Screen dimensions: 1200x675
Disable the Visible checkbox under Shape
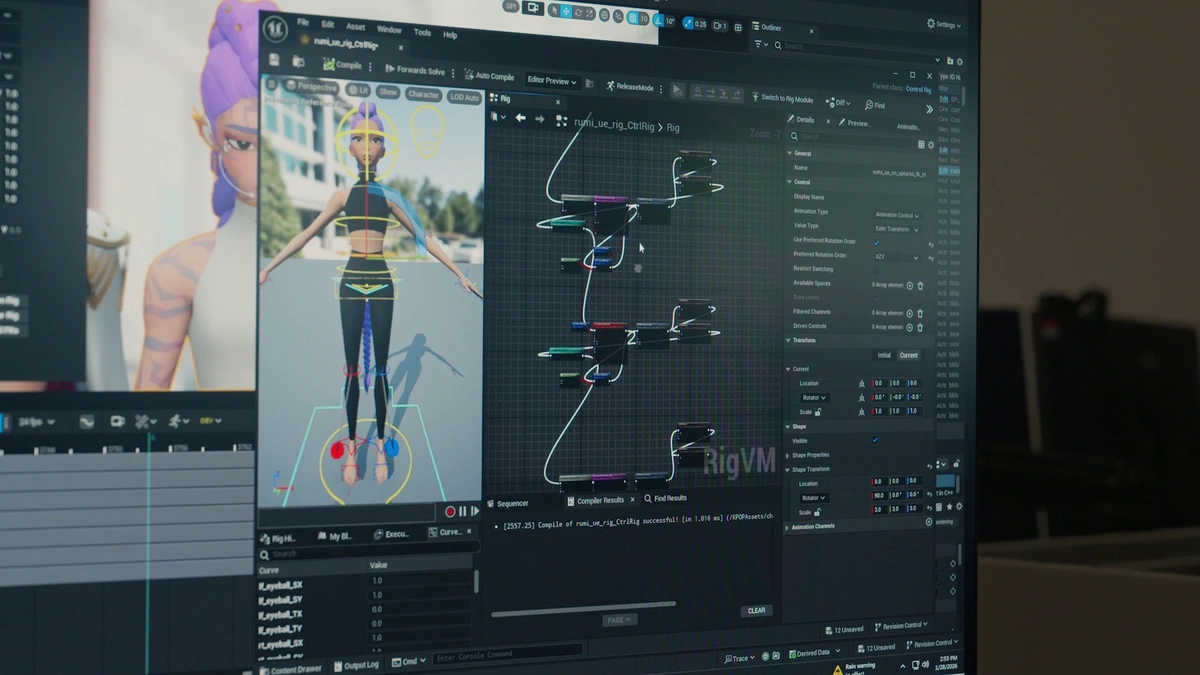click(874, 440)
